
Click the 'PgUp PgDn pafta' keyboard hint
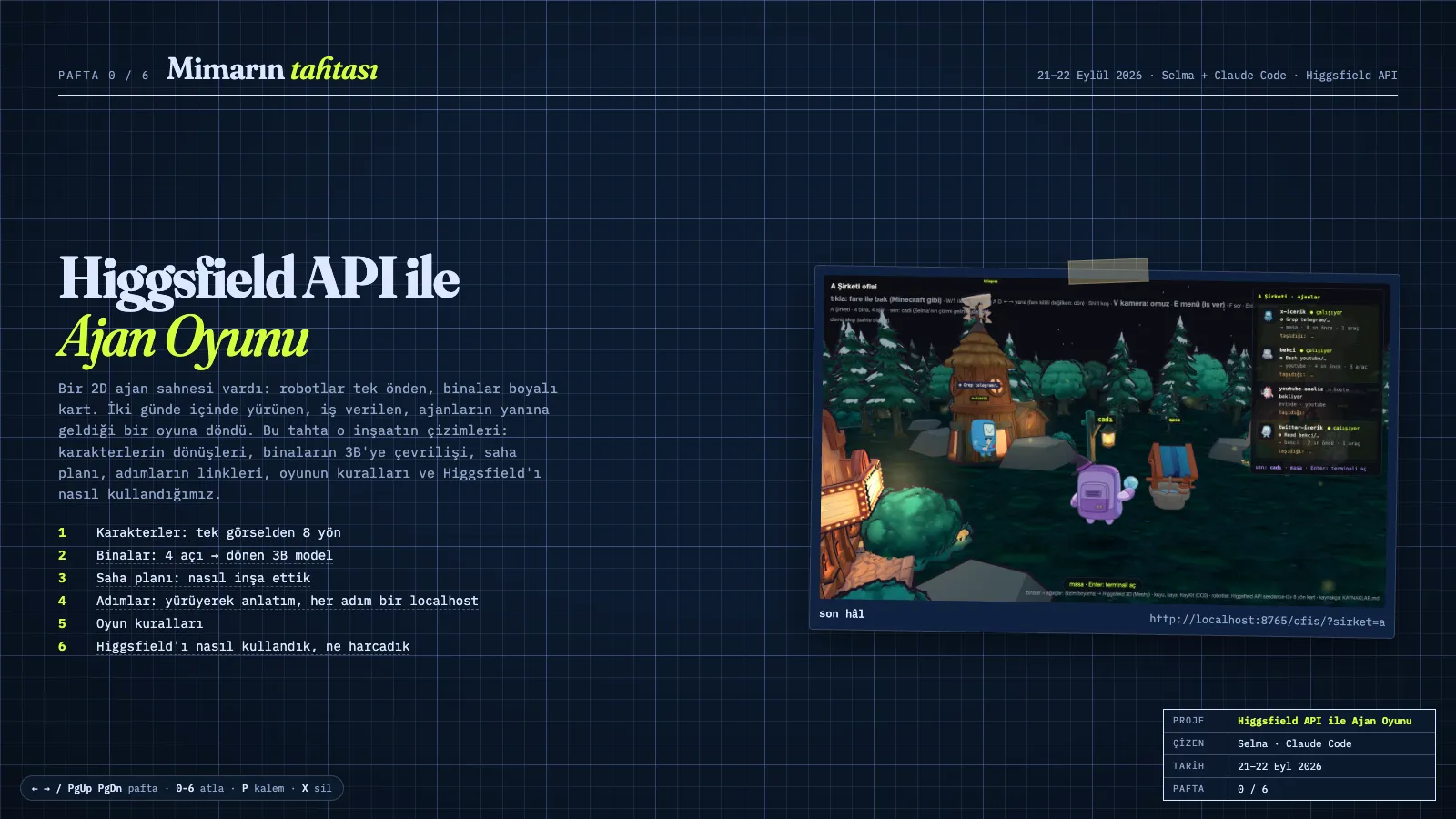(112, 788)
